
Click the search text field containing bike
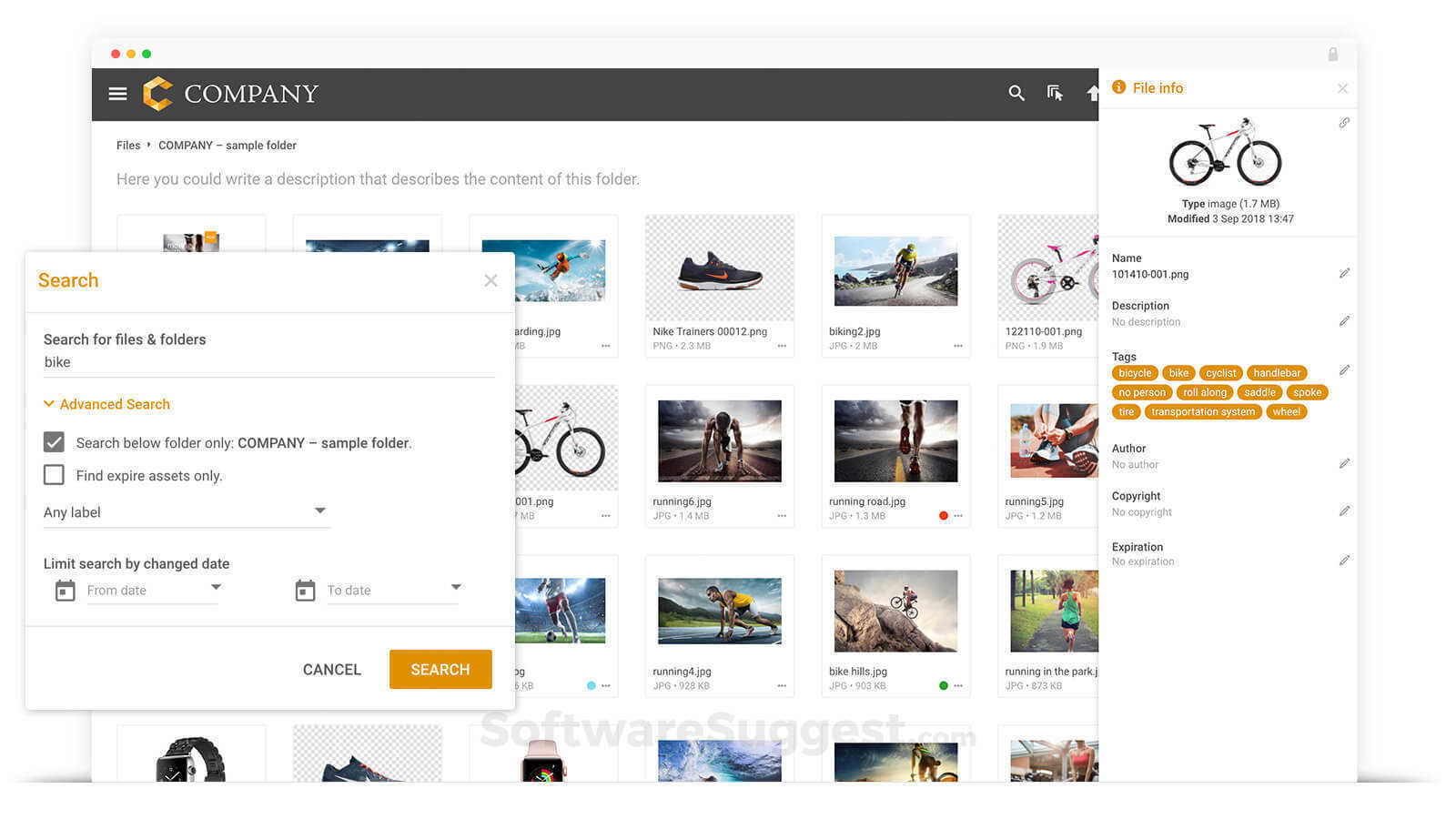pos(268,362)
